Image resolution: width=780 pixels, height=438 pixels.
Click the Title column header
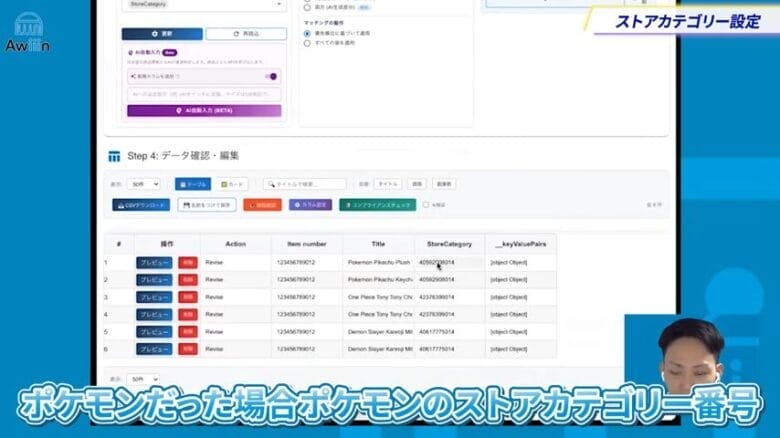pyautogui.click(x=379, y=244)
